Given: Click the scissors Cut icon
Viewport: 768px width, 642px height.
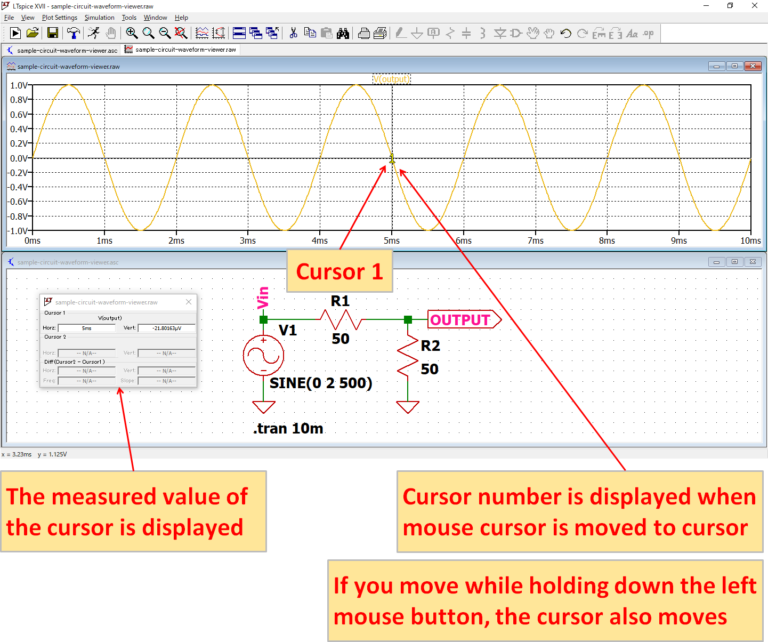Looking at the screenshot, I should tap(293, 33).
